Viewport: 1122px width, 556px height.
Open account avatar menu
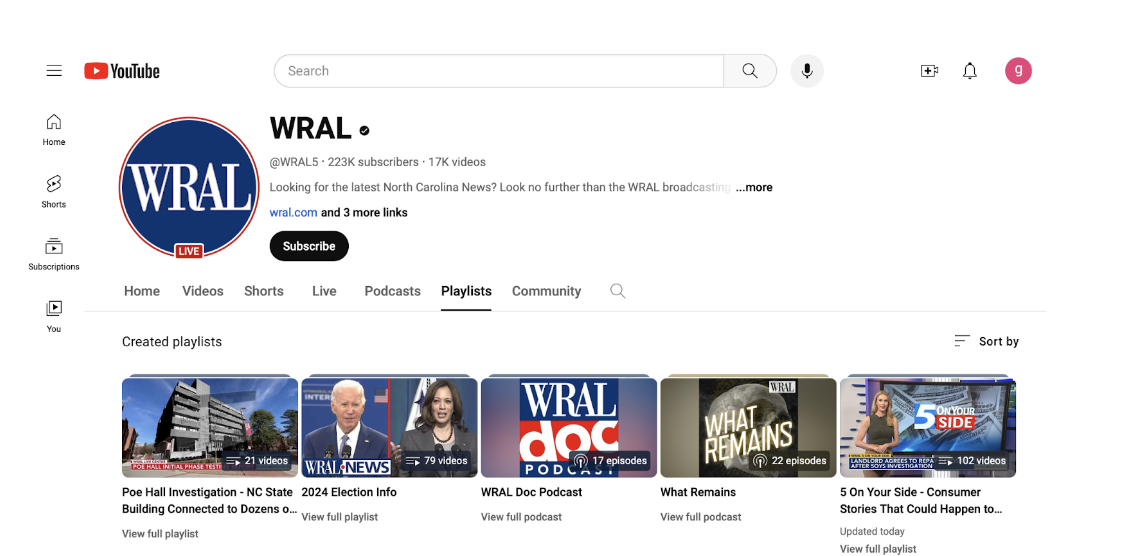(x=1018, y=71)
